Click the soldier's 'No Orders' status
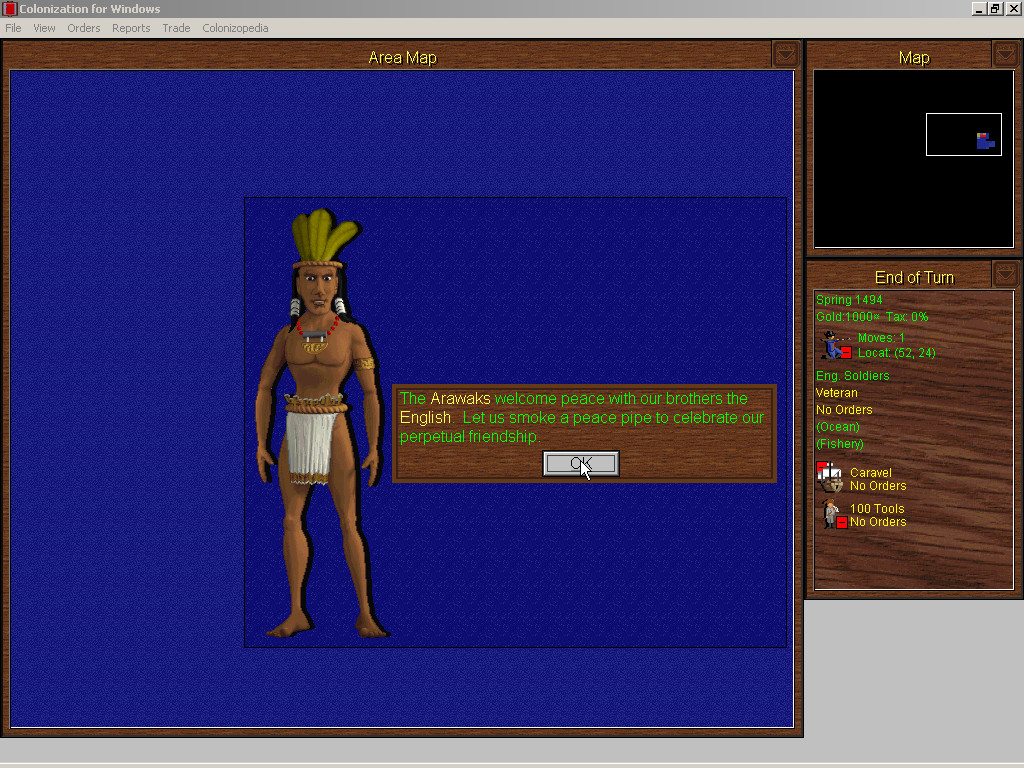The image size is (1024, 768). coord(844,409)
